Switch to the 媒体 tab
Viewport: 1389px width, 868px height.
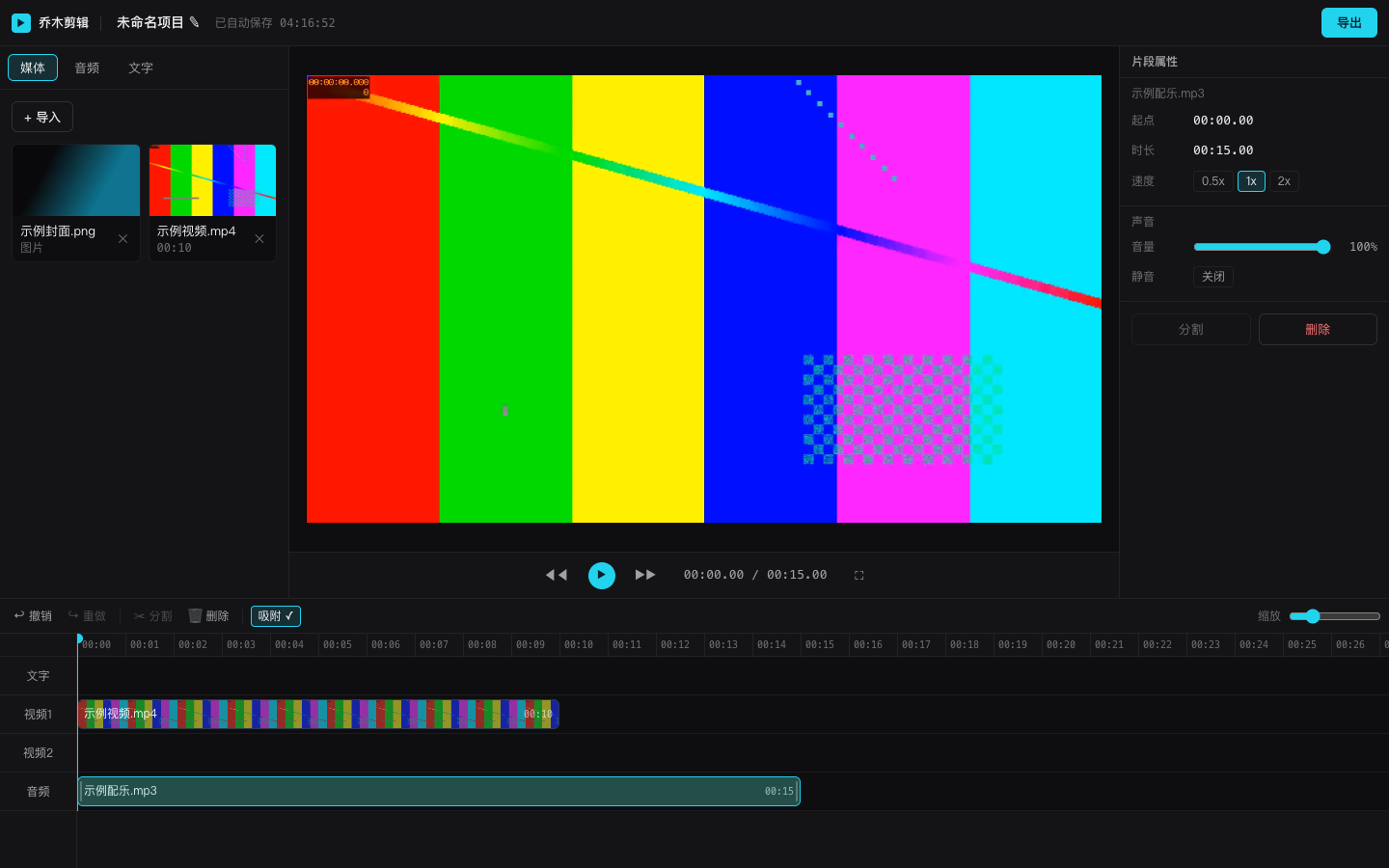33,68
